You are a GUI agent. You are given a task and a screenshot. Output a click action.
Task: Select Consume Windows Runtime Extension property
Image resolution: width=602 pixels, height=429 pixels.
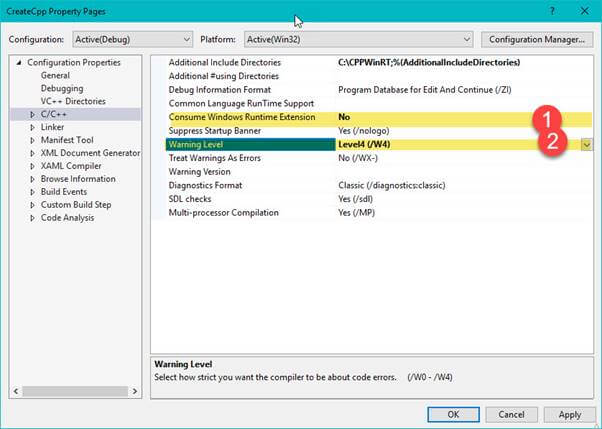click(x=242, y=117)
